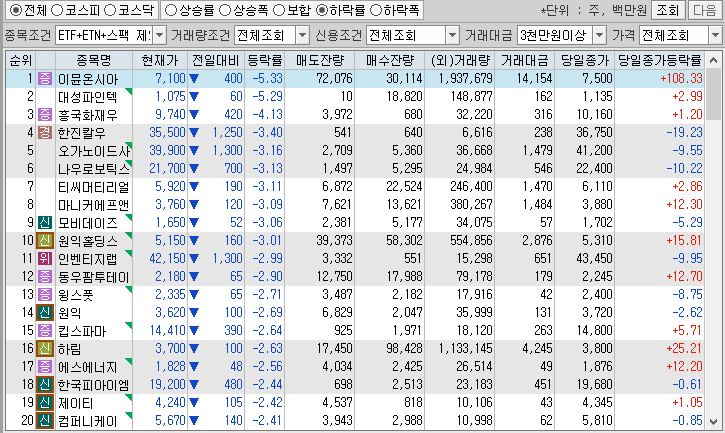Click the 신 badge beside 한국피아이엠

pos(45,385)
